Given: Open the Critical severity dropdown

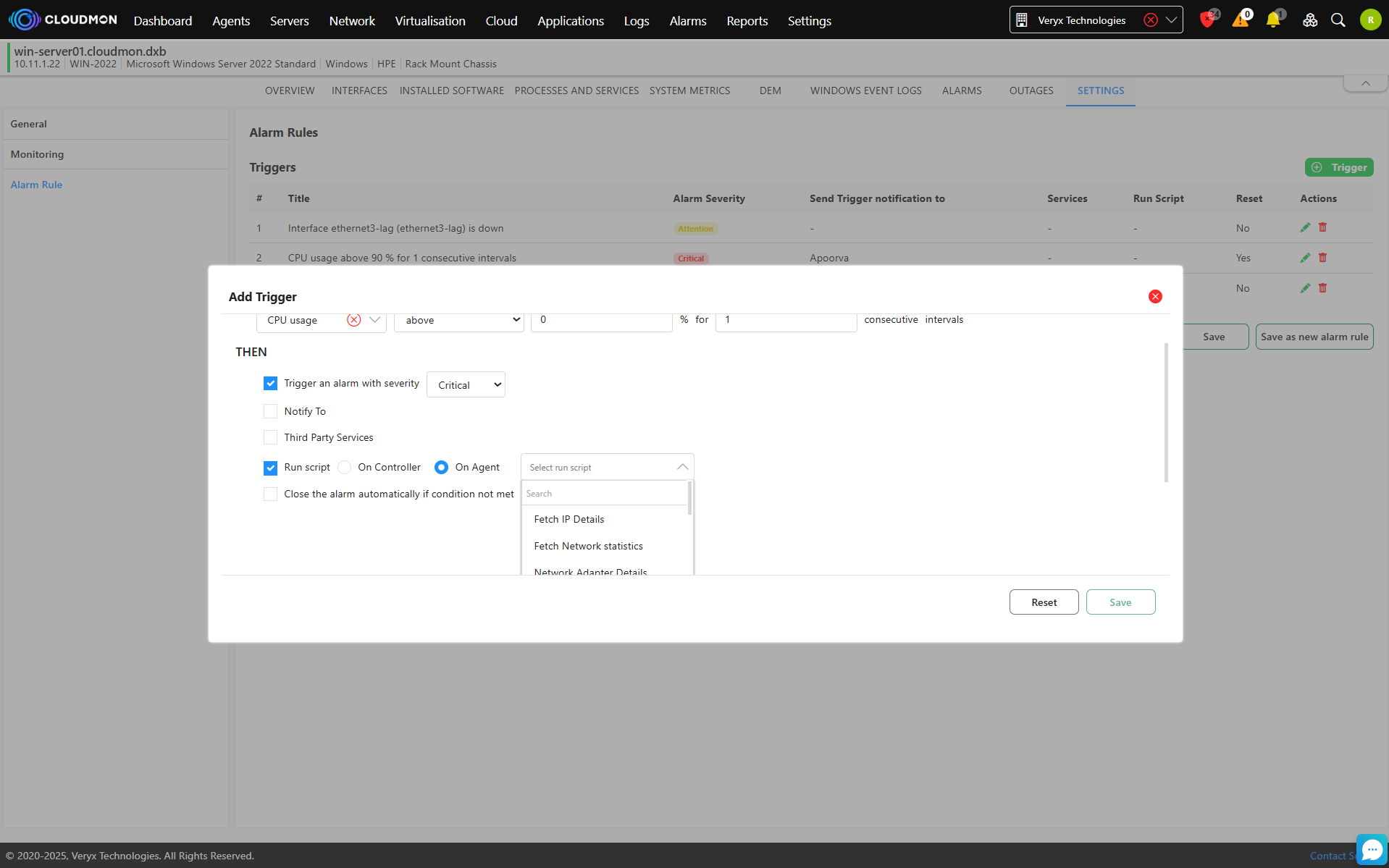Looking at the screenshot, I should [466, 385].
